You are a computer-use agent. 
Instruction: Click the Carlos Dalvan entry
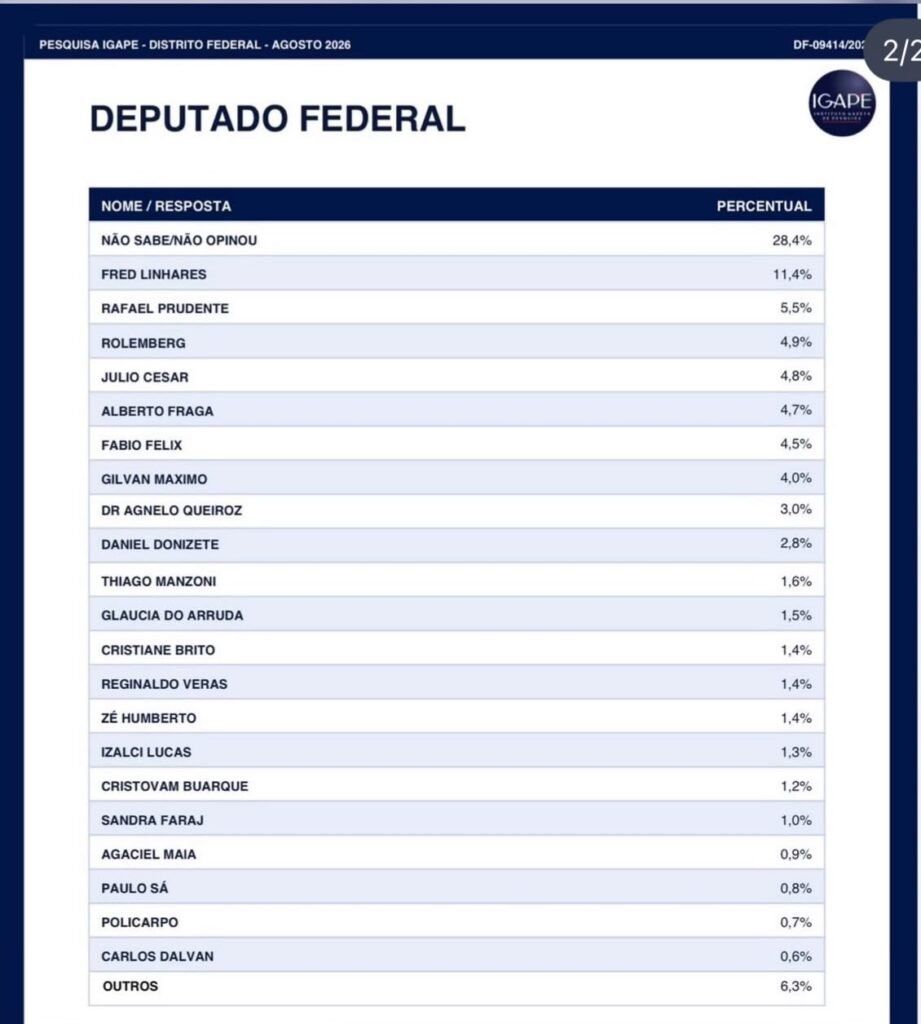point(457,955)
